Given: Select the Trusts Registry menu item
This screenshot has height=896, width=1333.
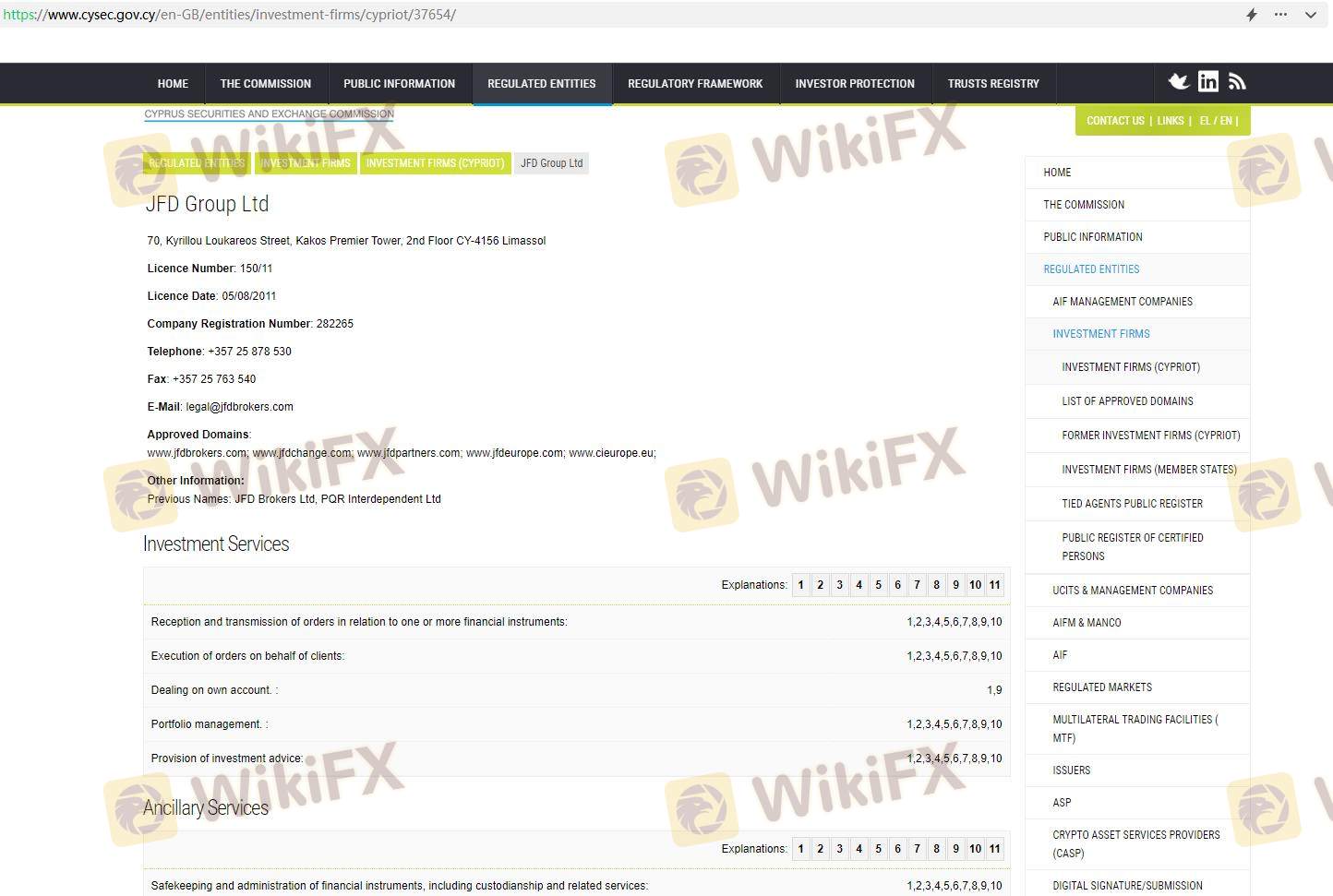Looking at the screenshot, I should pos(993,84).
